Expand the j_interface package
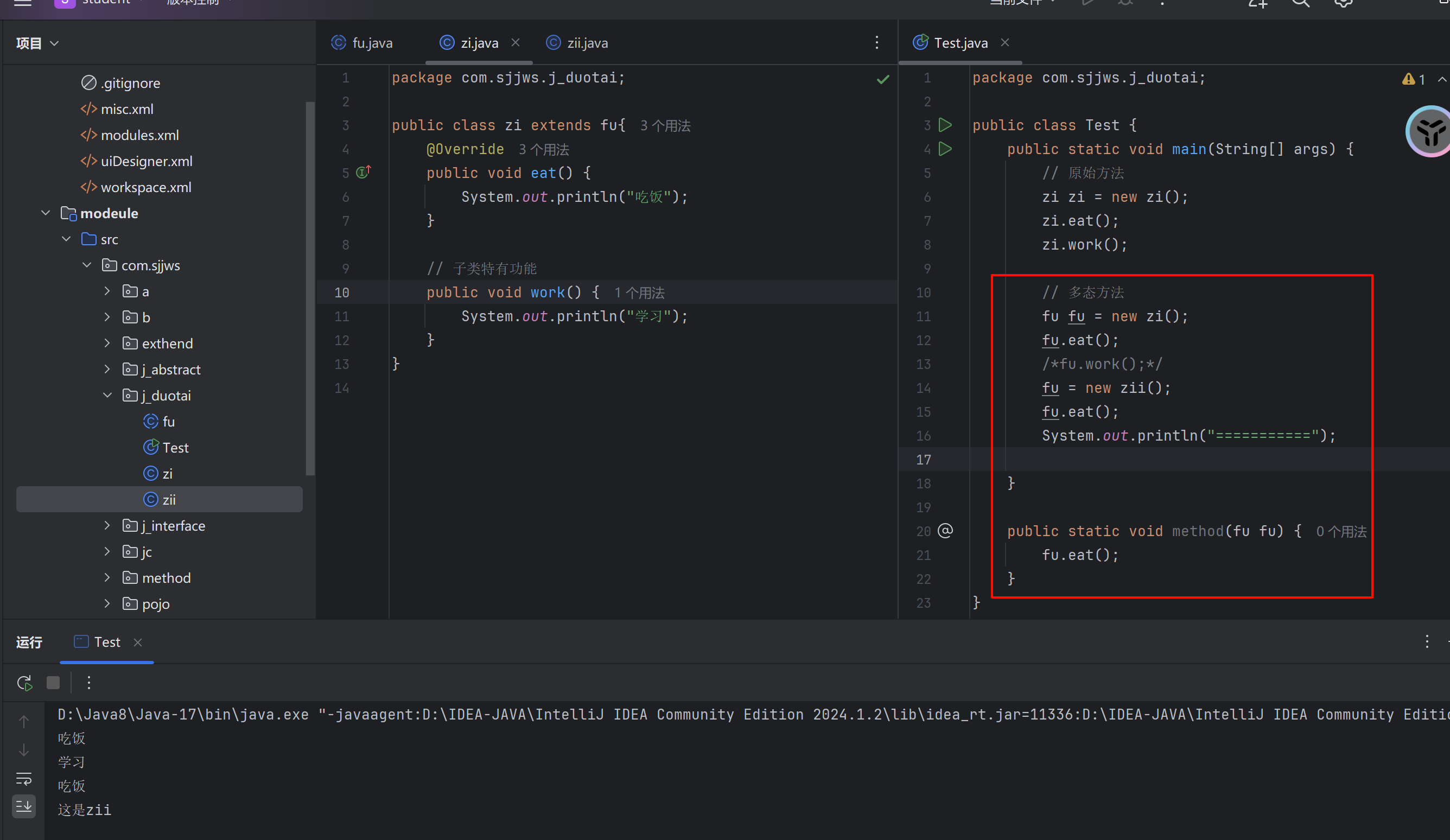1450x840 pixels. point(107,525)
